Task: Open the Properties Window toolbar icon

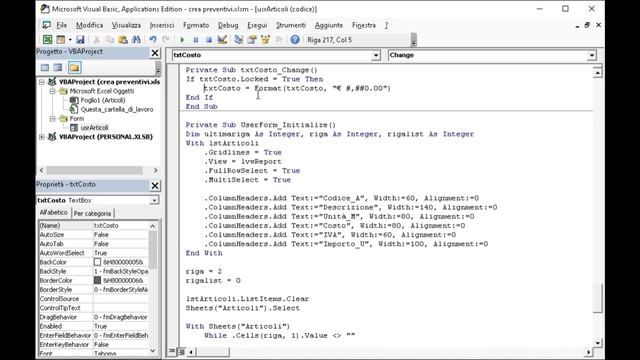Action: (x=252, y=40)
